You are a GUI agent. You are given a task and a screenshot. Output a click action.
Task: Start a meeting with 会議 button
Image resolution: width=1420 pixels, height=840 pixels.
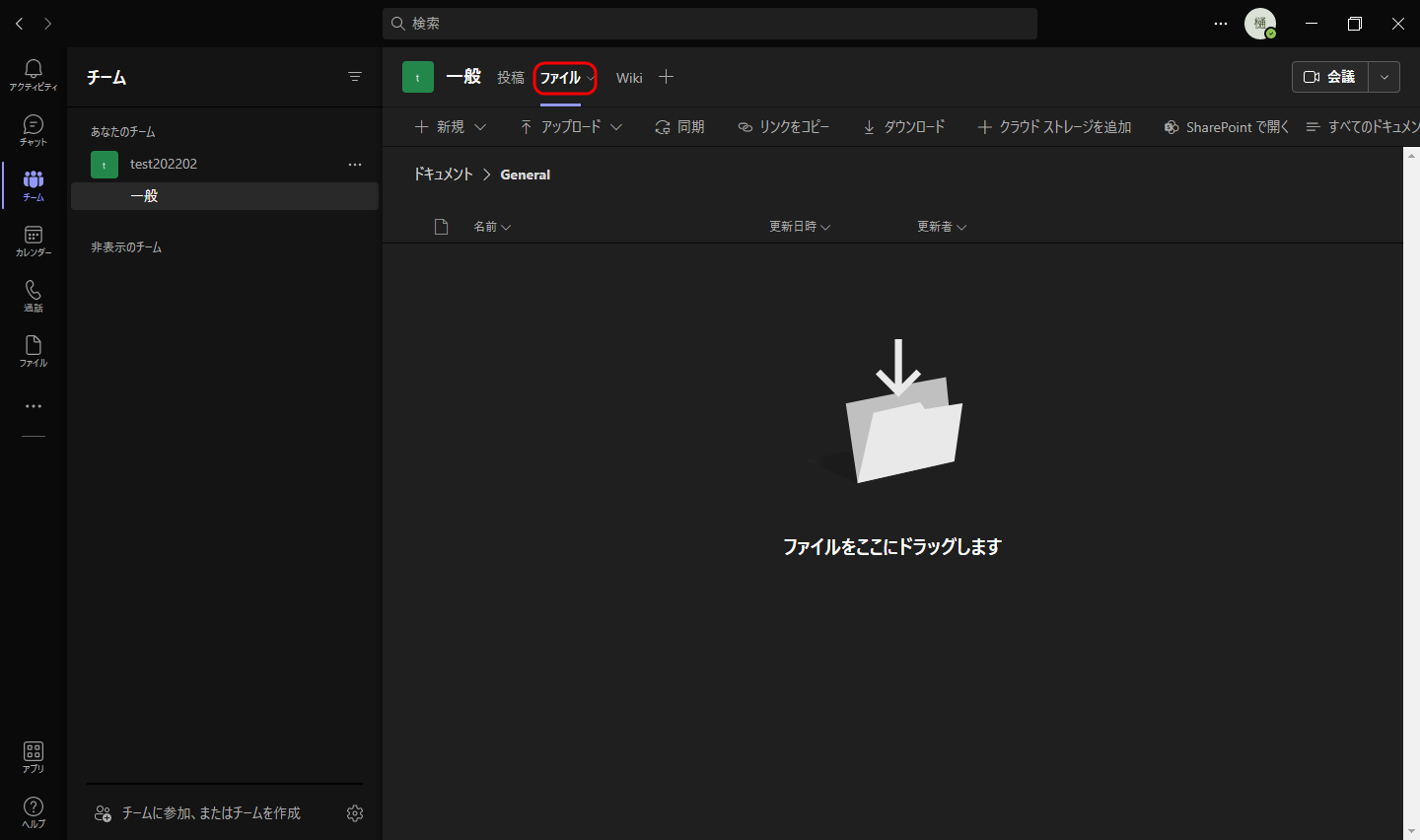[1330, 77]
